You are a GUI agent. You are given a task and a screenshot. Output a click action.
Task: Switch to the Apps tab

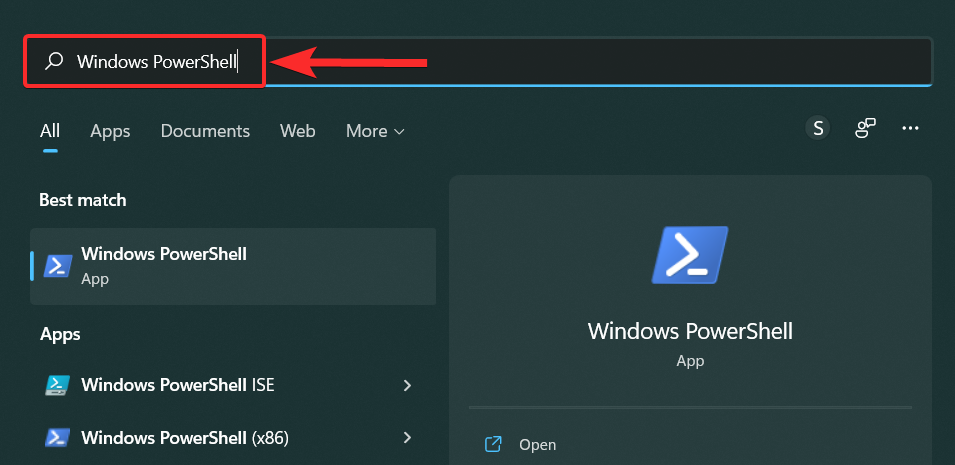pos(110,131)
